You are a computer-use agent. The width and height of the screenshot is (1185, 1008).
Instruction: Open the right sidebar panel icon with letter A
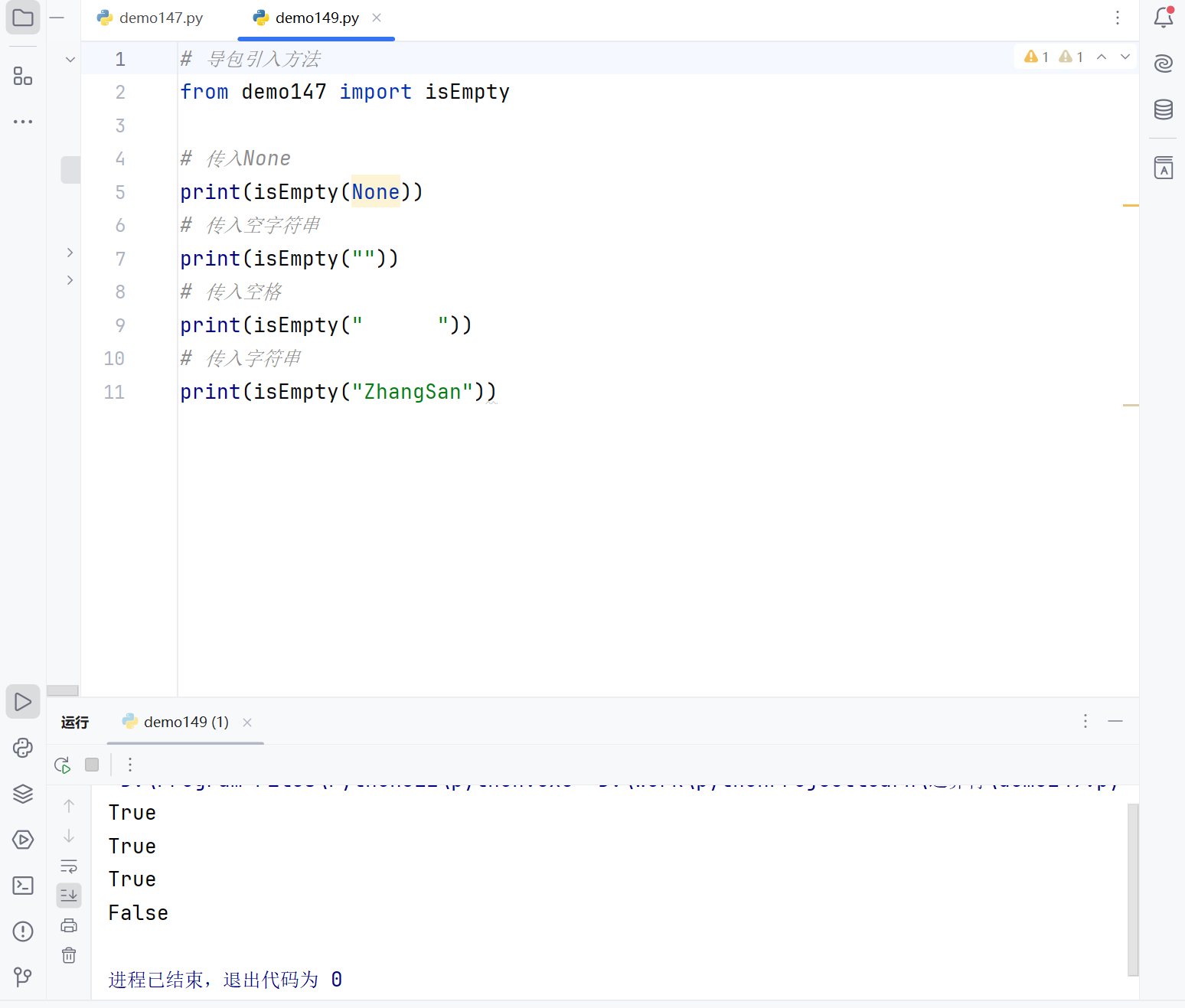coord(1164,168)
